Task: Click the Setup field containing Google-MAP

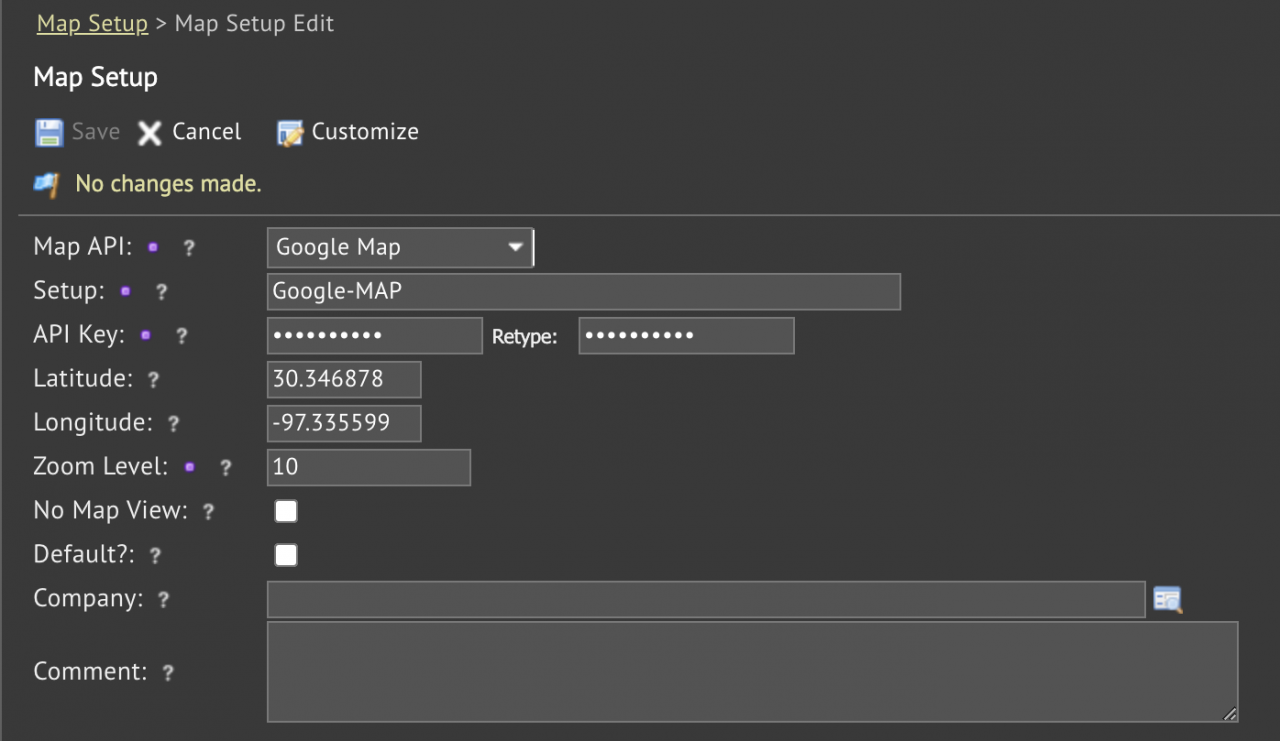Action: [584, 291]
